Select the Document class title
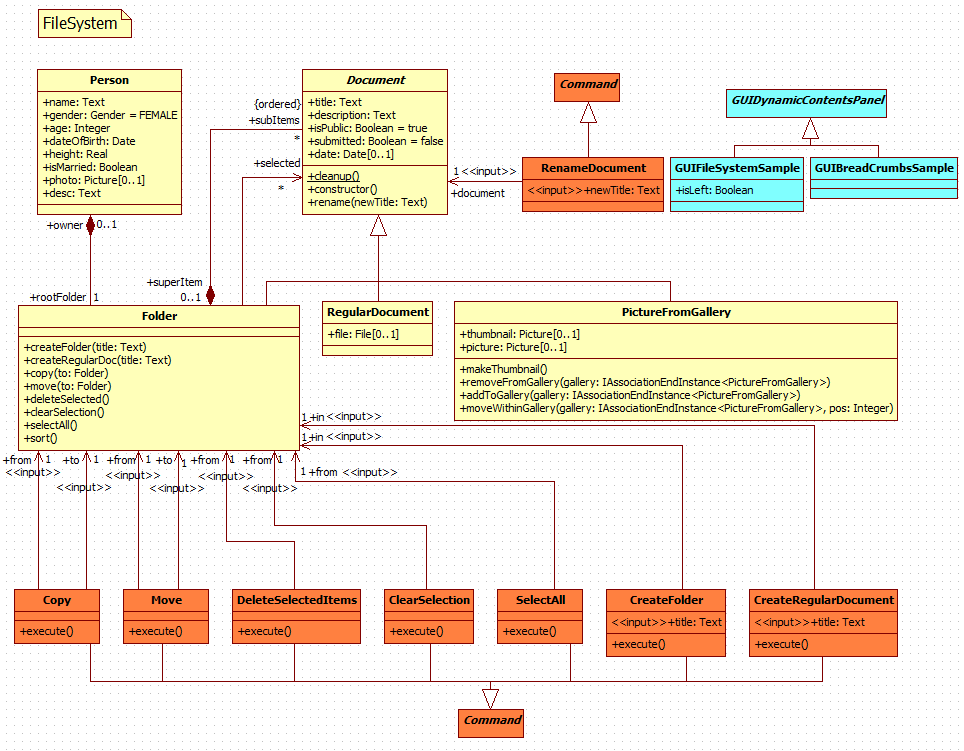The width and height of the screenshot is (964, 751). click(376, 80)
